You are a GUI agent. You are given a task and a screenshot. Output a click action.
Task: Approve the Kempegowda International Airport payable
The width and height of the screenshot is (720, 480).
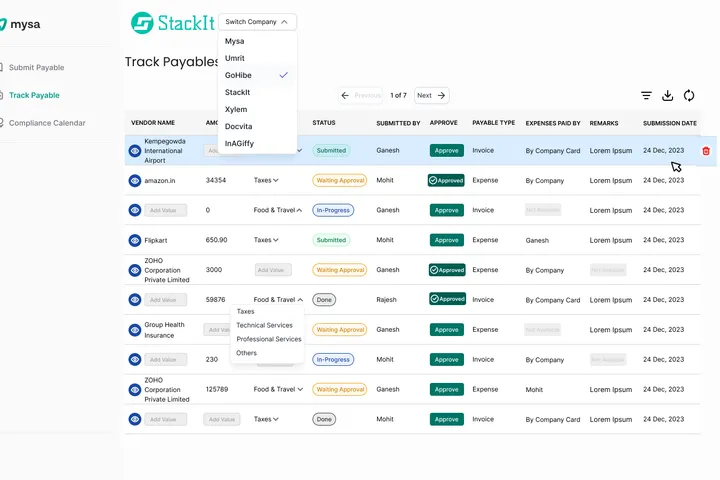point(446,151)
